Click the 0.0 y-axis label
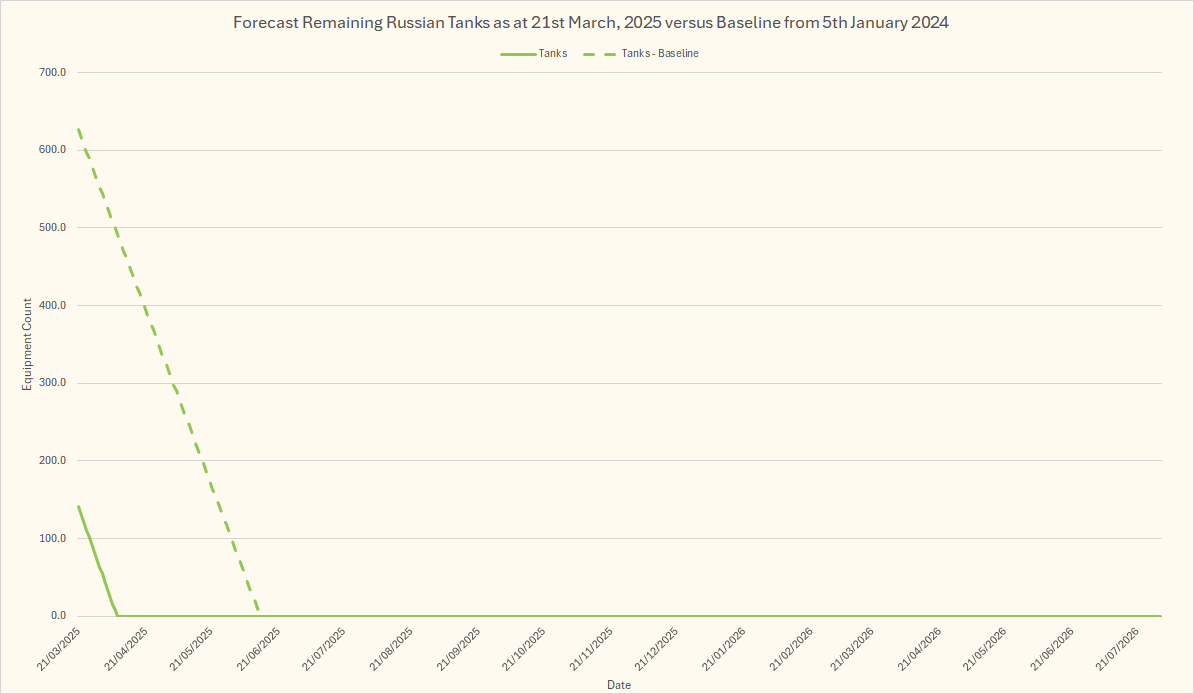The height and width of the screenshot is (694, 1194). tap(56, 616)
